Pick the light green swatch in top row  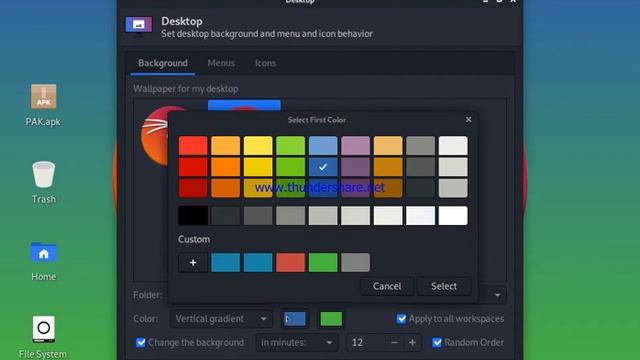(x=291, y=146)
